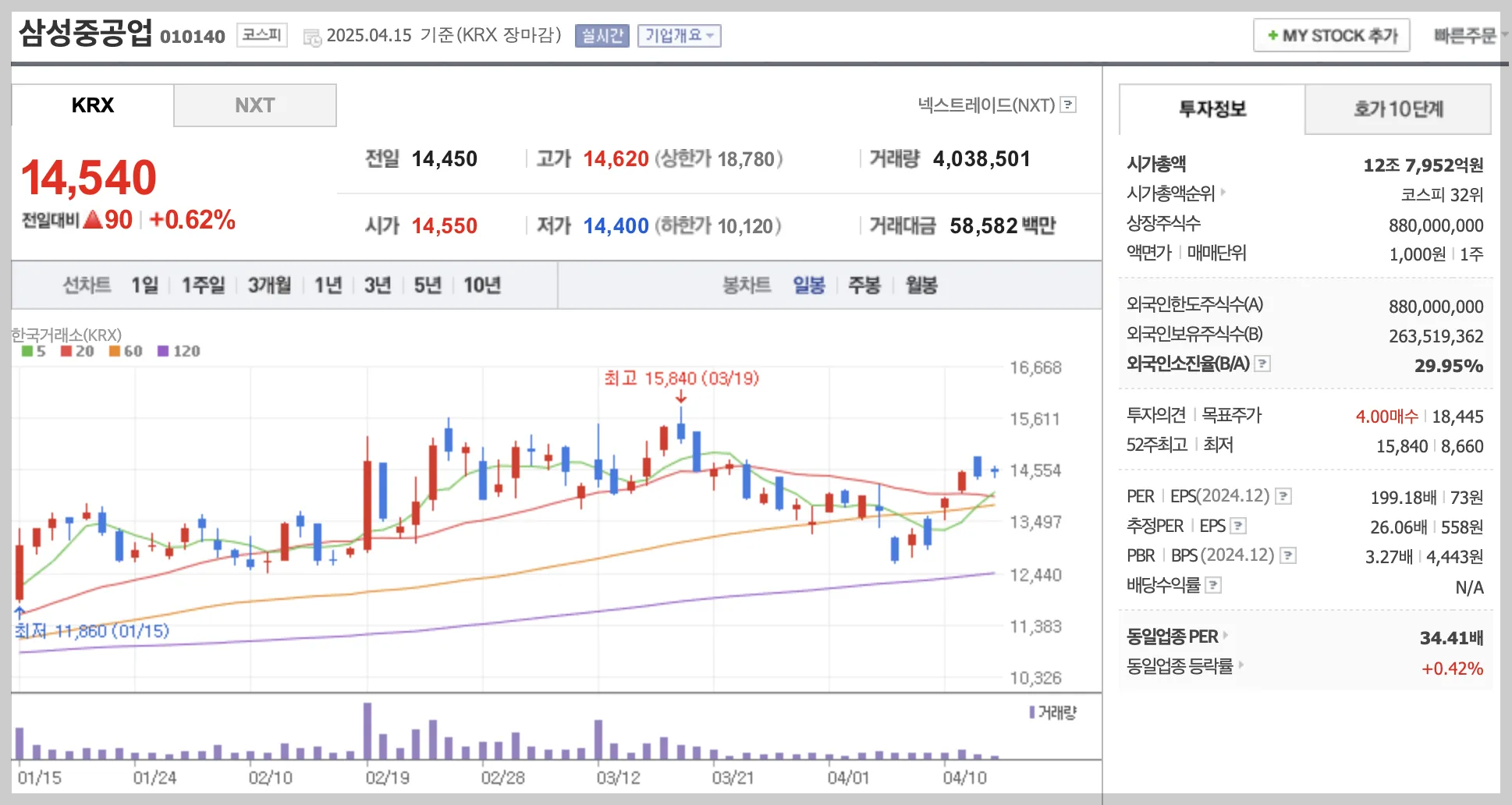
Task: Select the 일봉 candle chart
Action: pos(809,285)
